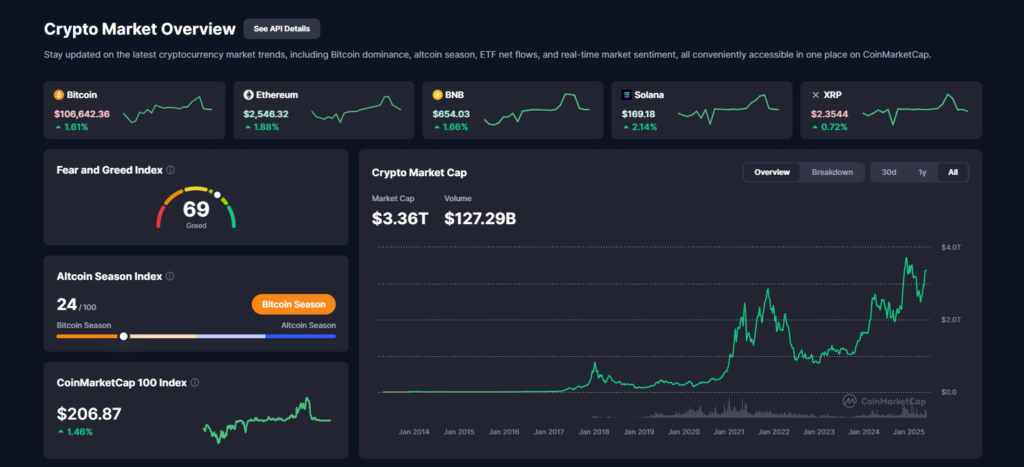This screenshot has width=1024, height=467.
Task: Open the XRP price card
Action: tap(891, 110)
